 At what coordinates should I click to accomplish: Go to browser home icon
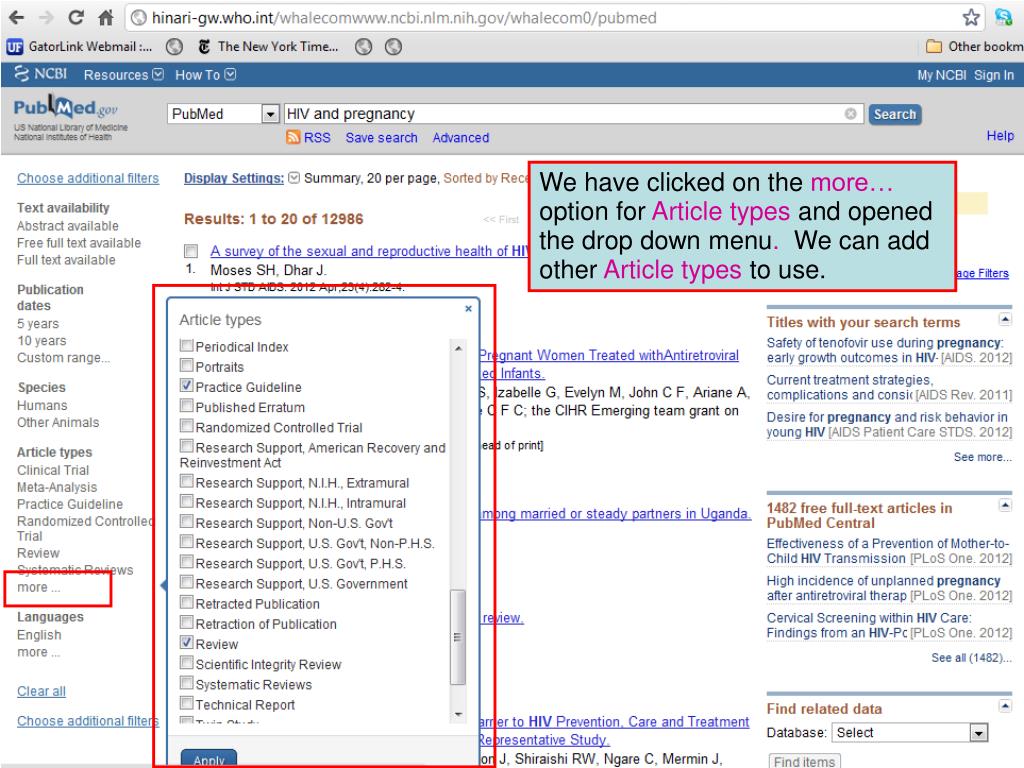coord(106,18)
